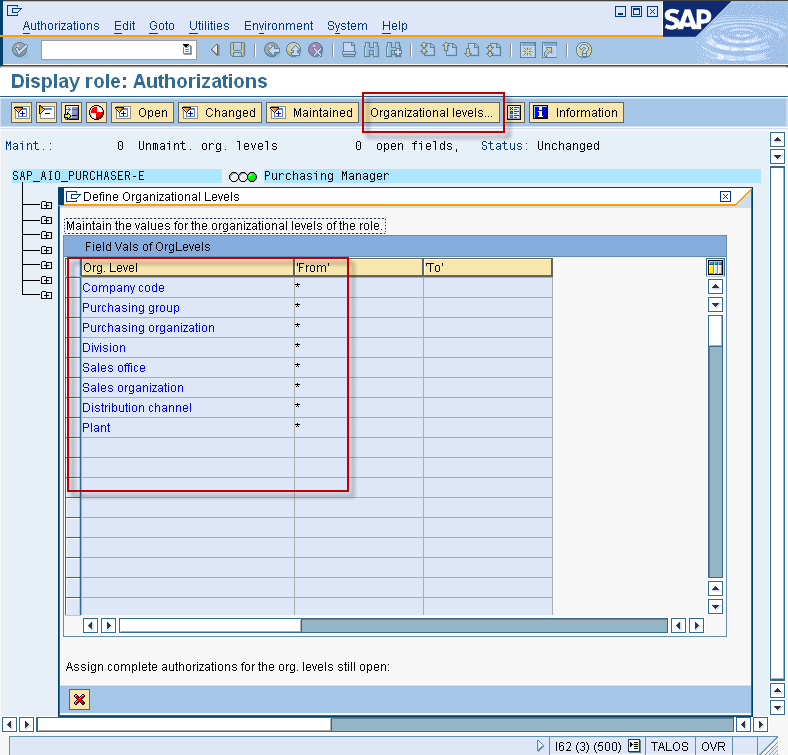Click the Organizational levels button
Viewport: 788px width, 755px height.
point(431,113)
